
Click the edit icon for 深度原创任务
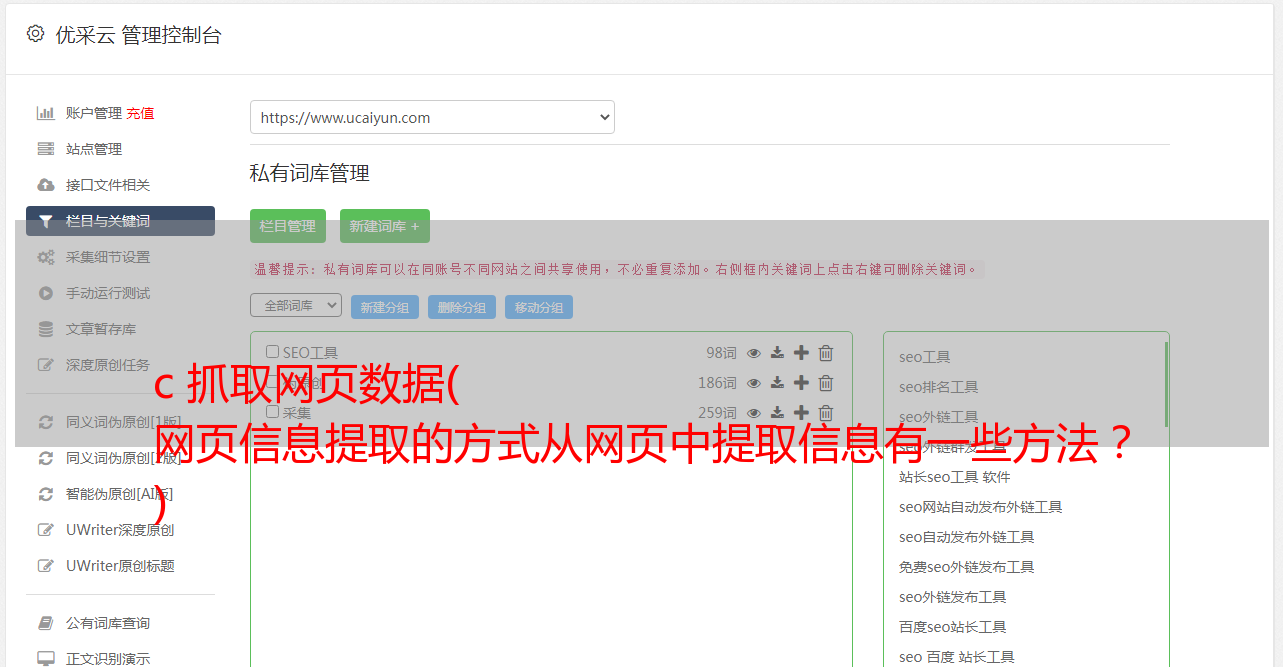pos(46,365)
